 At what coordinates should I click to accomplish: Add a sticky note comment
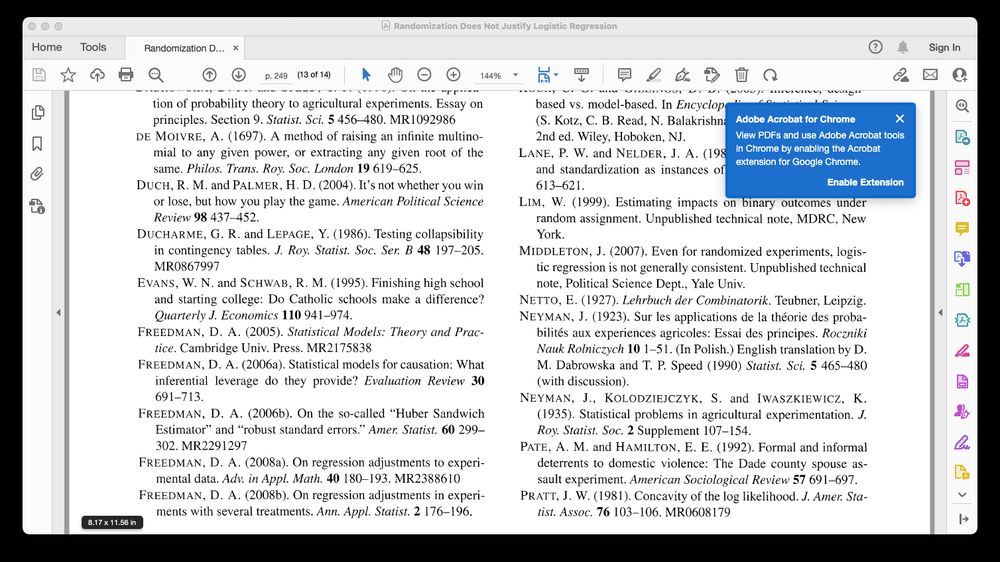point(624,75)
